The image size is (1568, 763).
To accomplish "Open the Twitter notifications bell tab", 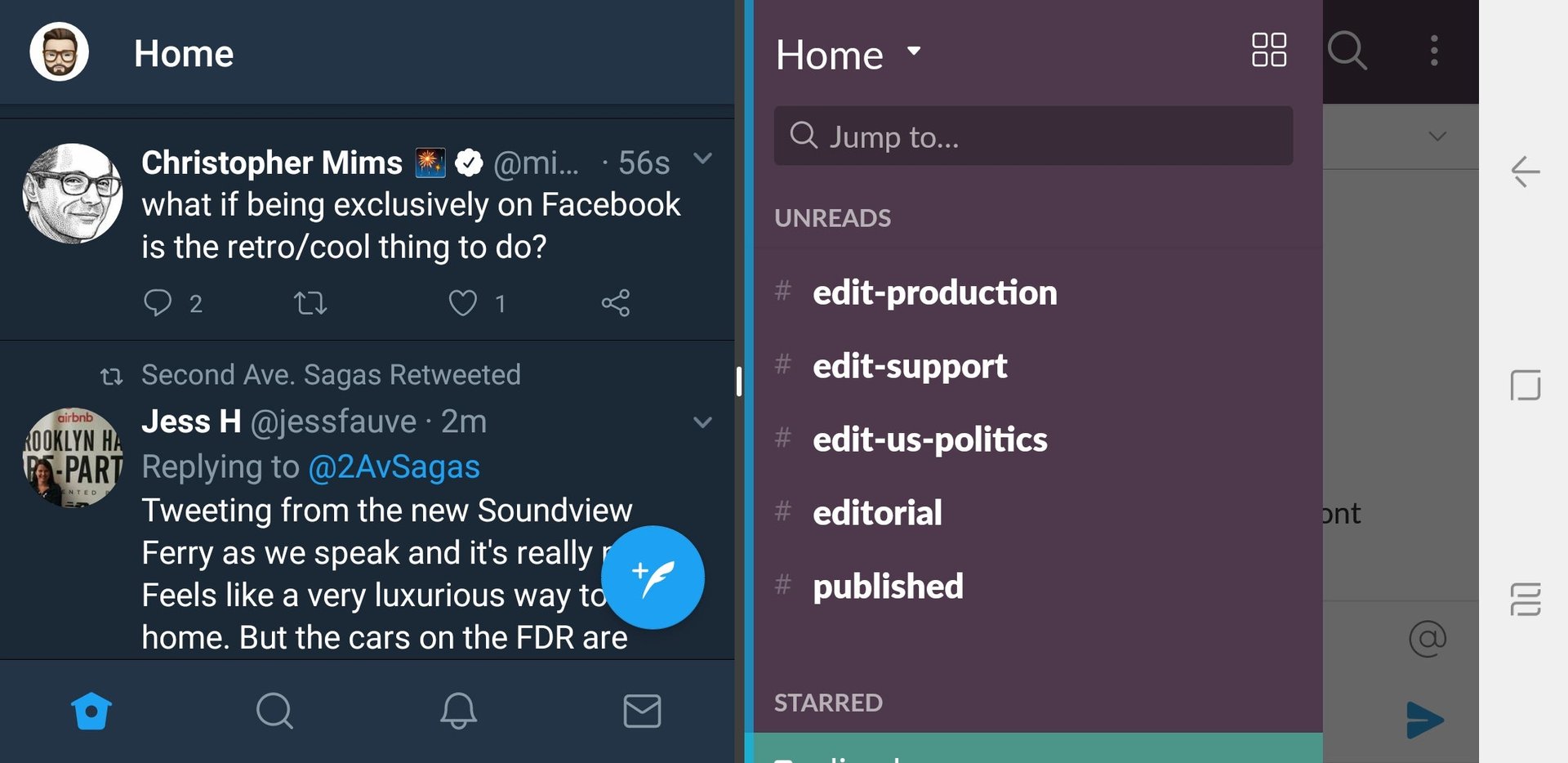I will click(x=459, y=711).
